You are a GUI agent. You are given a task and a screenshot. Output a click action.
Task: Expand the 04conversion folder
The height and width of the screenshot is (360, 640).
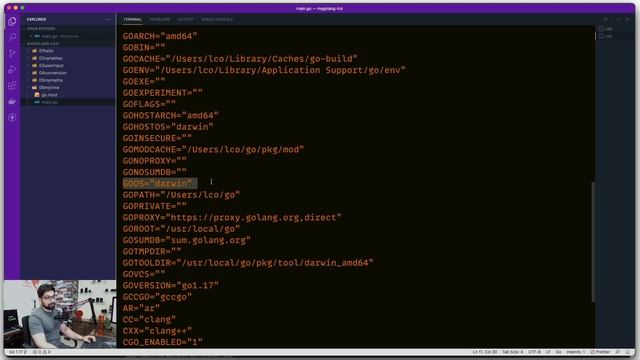[52, 73]
